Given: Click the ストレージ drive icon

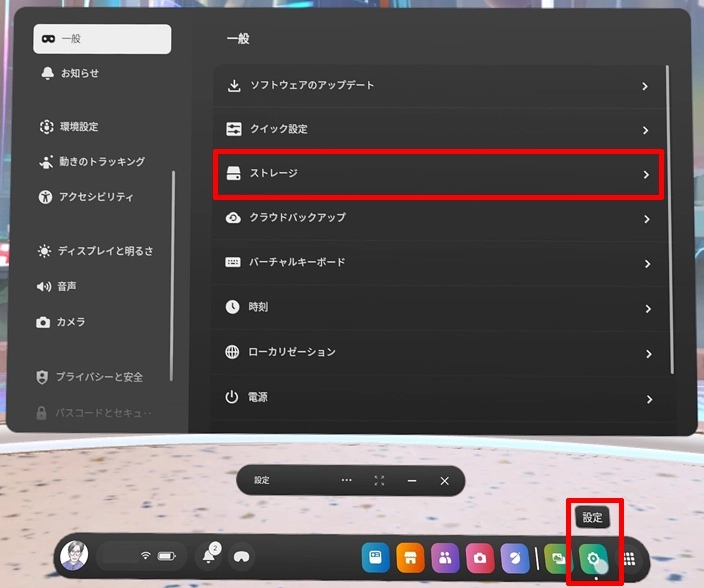Looking at the screenshot, I should 233,173.
